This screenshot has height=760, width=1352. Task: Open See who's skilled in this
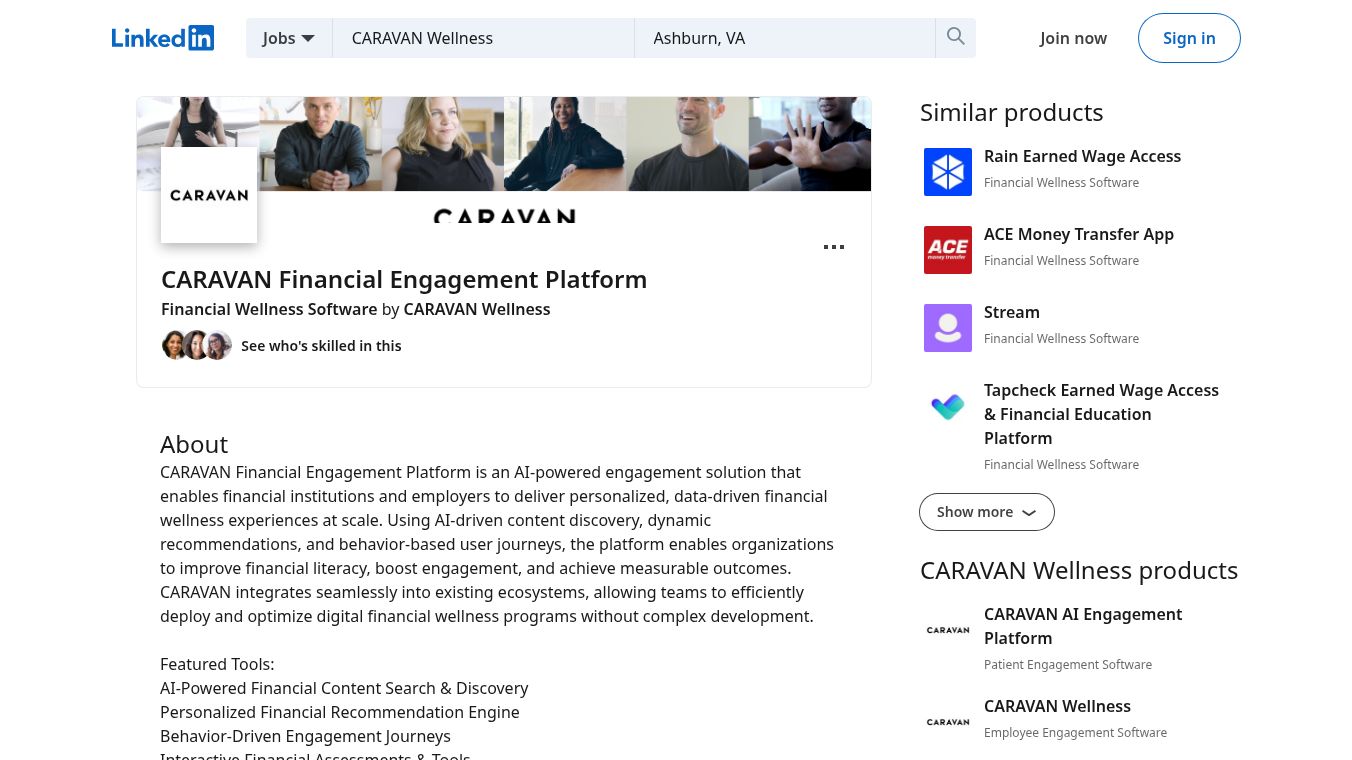tap(321, 345)
